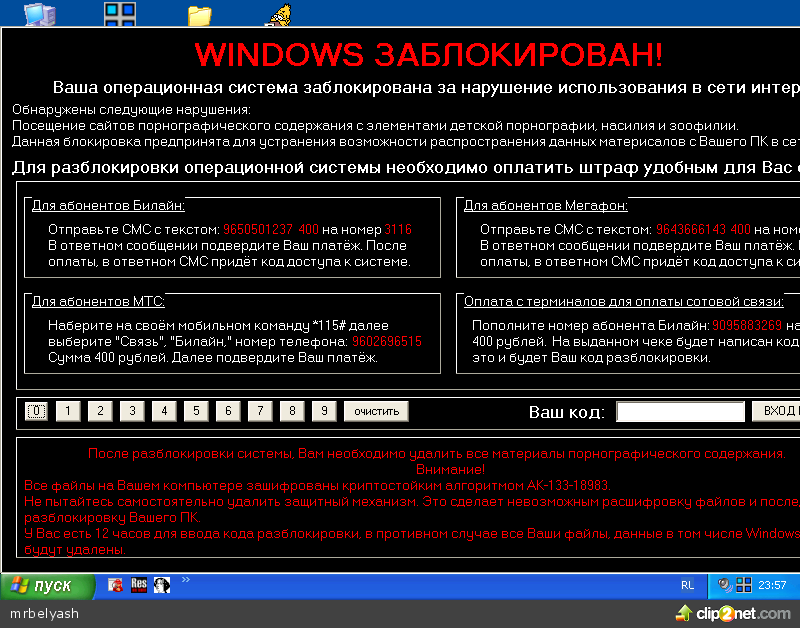The height and width of the screenshot is (628, 800).
Task: Click the speaker volume tray icon
Action: pyautogui.click(x=724, y=585)
